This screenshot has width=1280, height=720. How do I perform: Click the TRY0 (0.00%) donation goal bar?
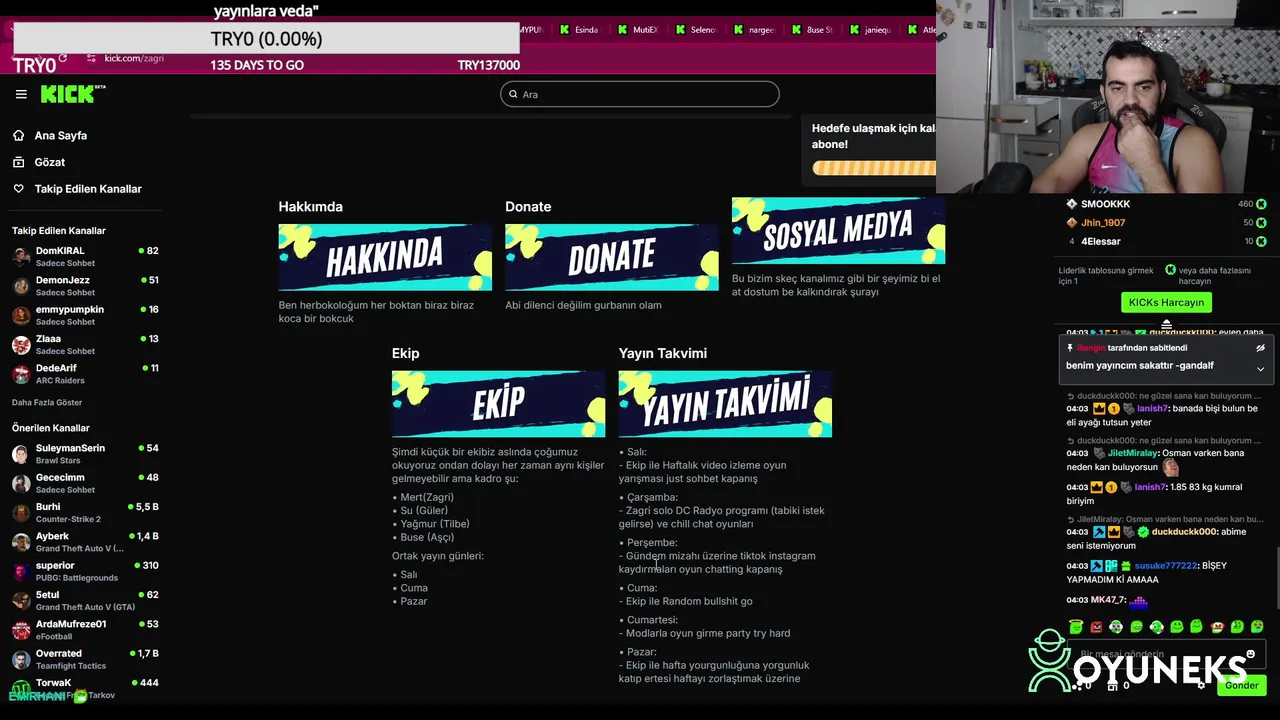click(266, 39)
